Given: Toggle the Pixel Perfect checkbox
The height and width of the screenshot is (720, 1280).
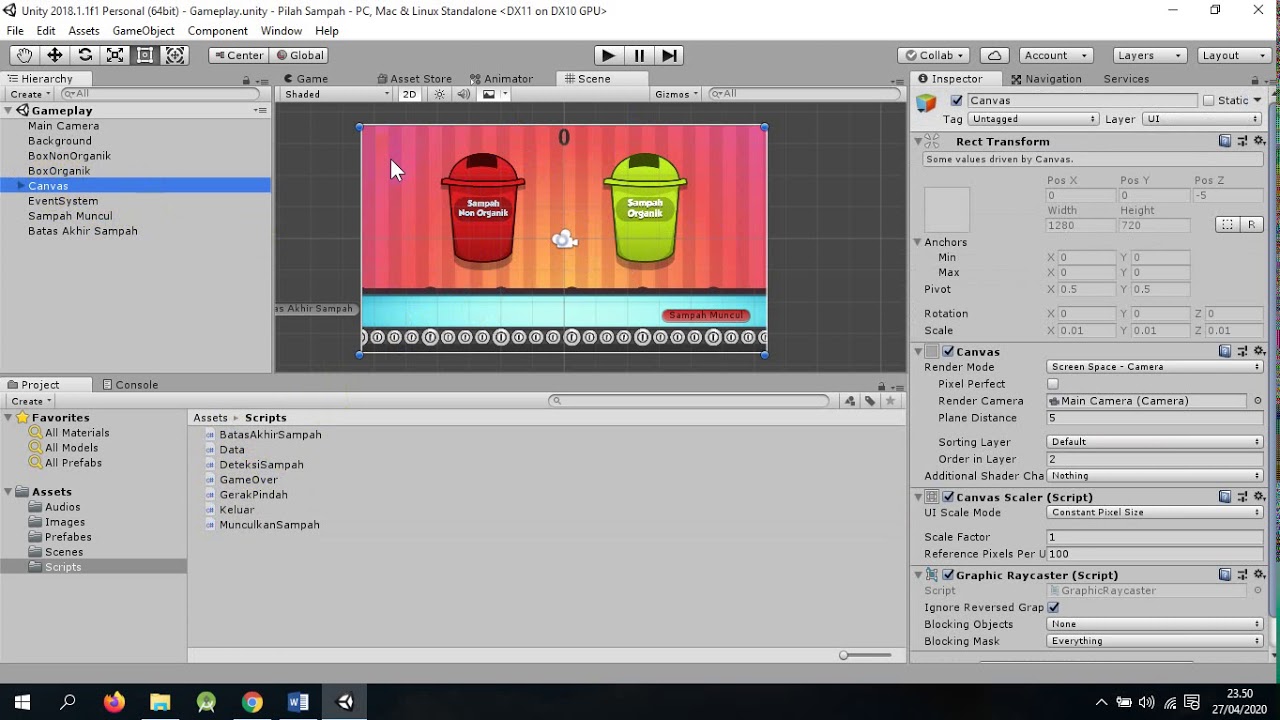Looking at the screenshot, I should 1053,384.
